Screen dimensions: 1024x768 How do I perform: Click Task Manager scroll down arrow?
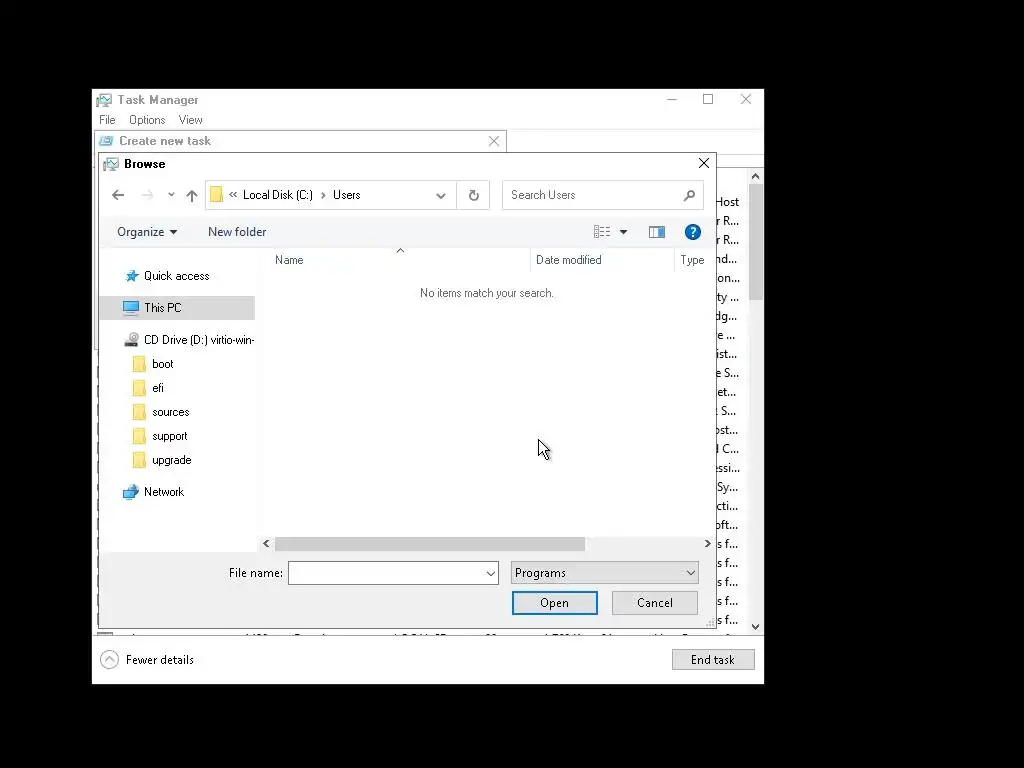(756, 627)
